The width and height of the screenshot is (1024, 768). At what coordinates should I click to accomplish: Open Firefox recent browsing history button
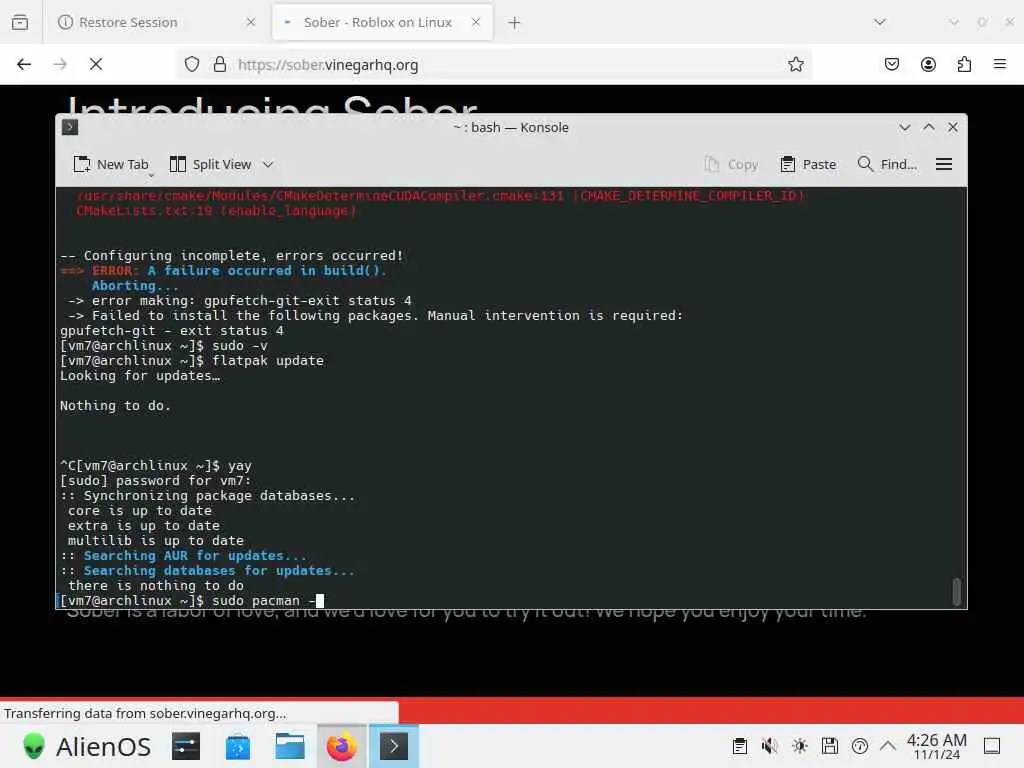20,22
